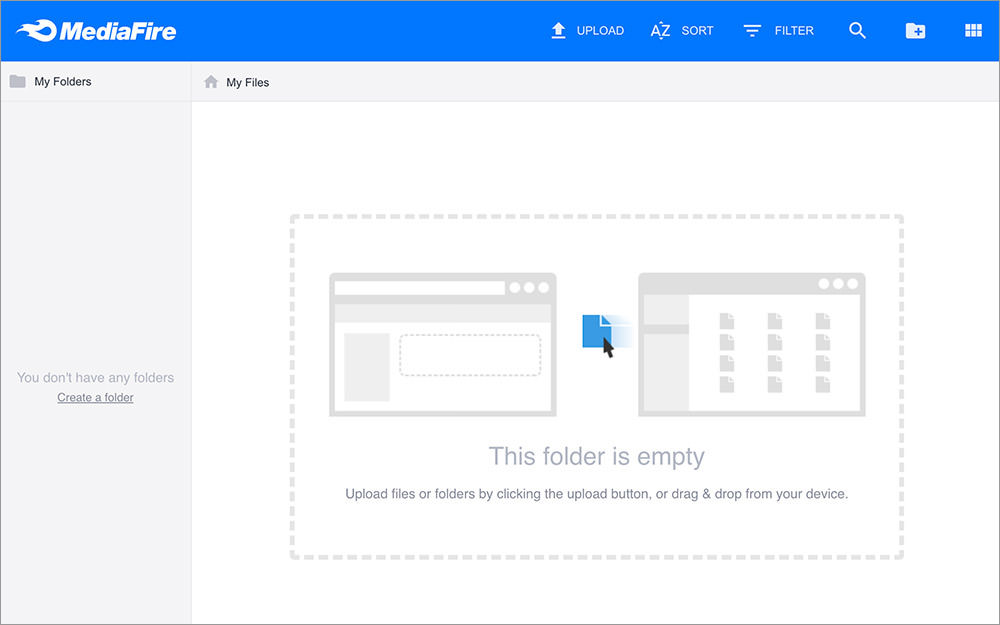The image size is (1000, 625).
Task: Open the Upload tool
Action: [x=587, y=30]
